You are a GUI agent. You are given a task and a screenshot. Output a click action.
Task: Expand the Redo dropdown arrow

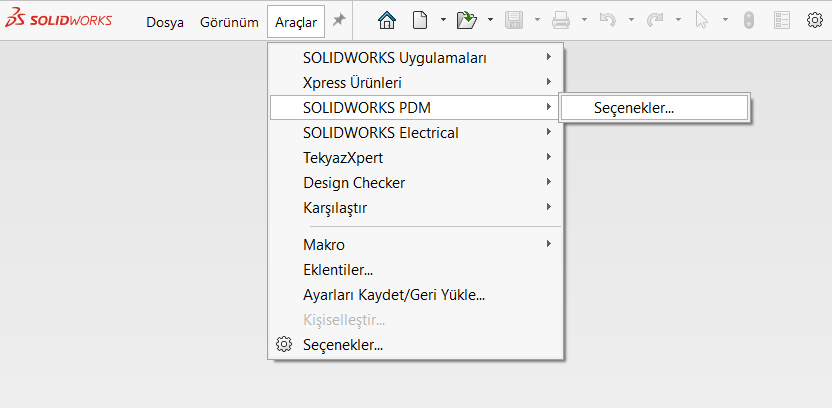[678, 20]
